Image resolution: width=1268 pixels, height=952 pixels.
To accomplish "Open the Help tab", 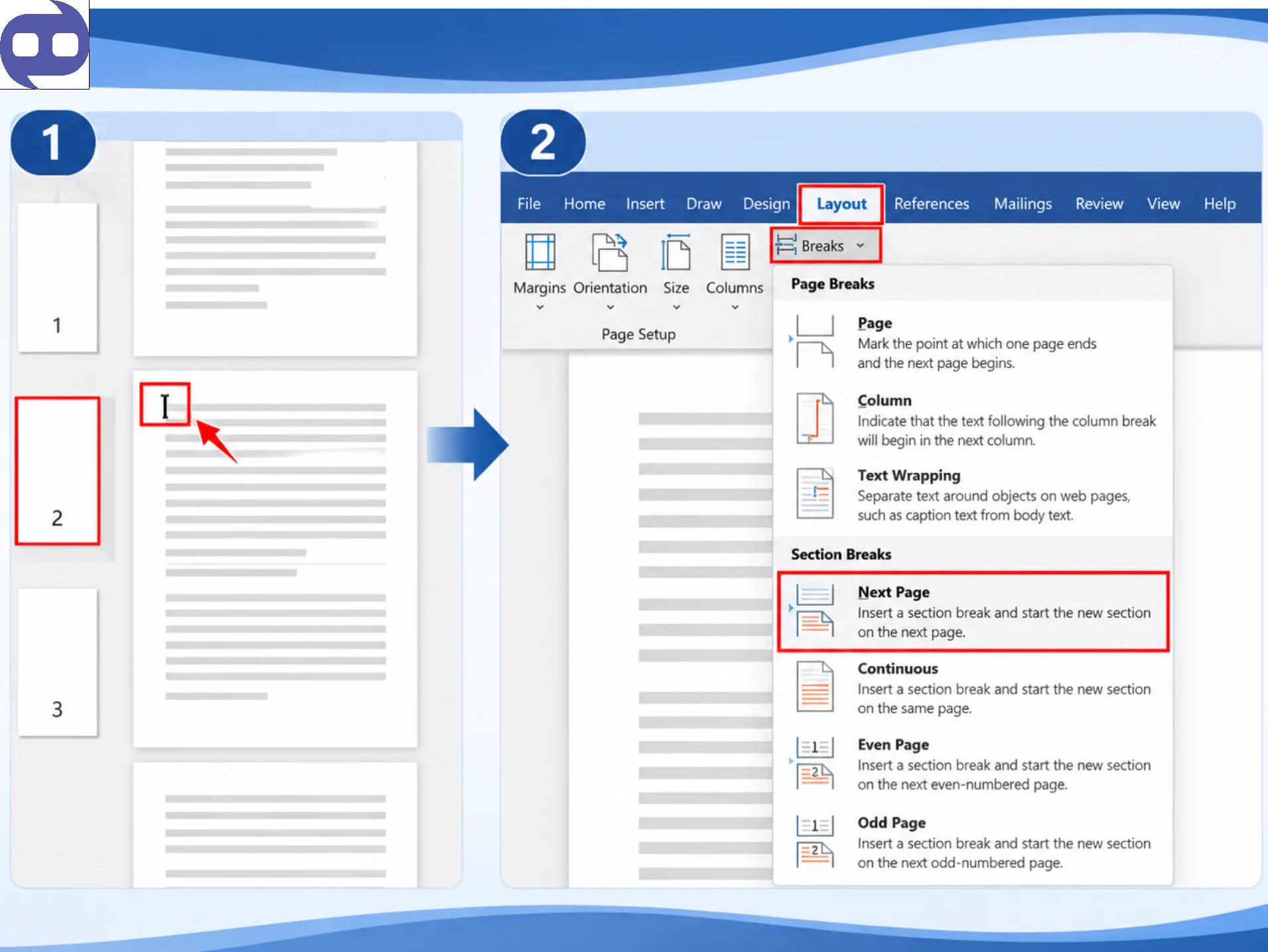I will click(x=1220, y=204).
